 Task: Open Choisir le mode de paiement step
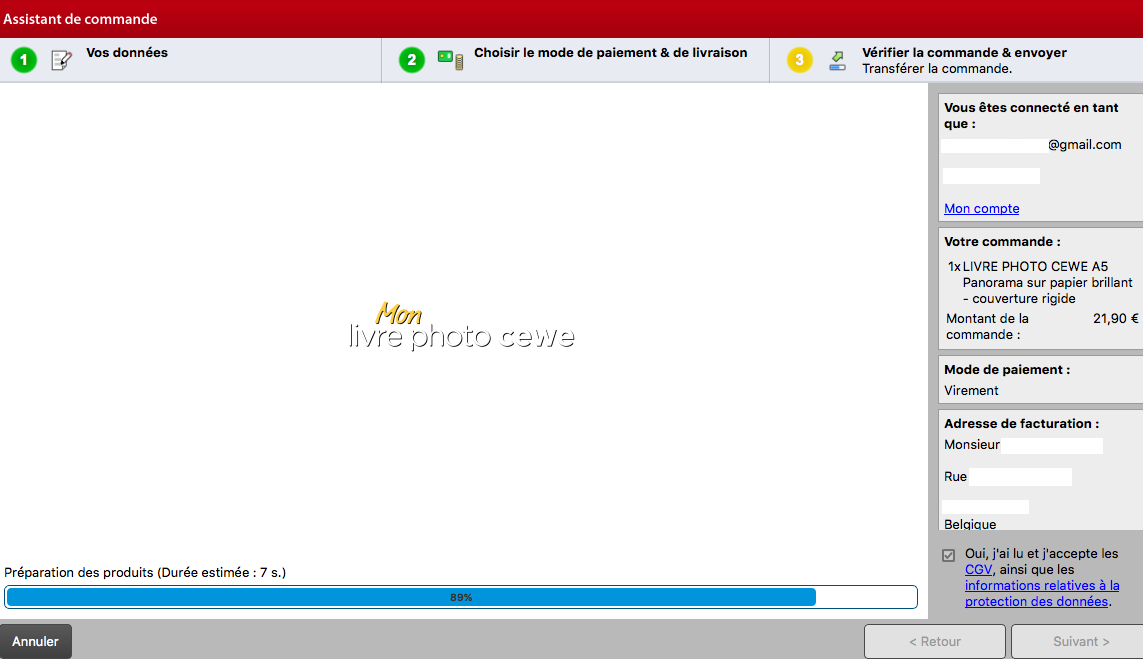[x=610, y=52]
